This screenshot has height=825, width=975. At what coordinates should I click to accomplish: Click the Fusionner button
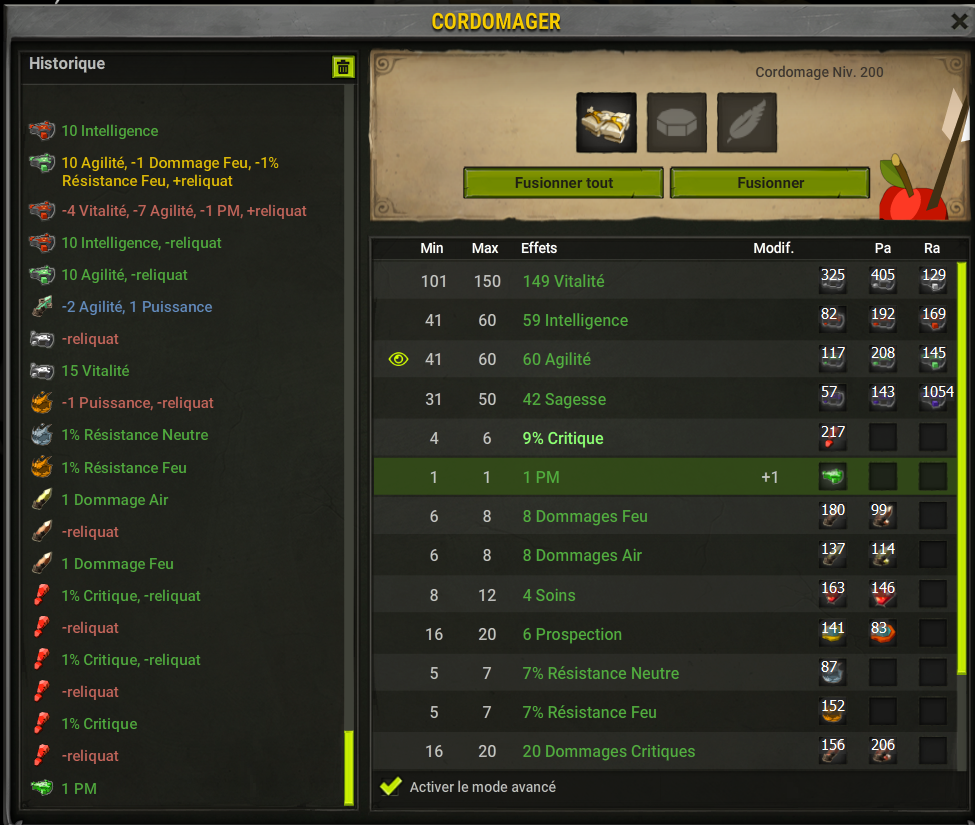point(770,183)
